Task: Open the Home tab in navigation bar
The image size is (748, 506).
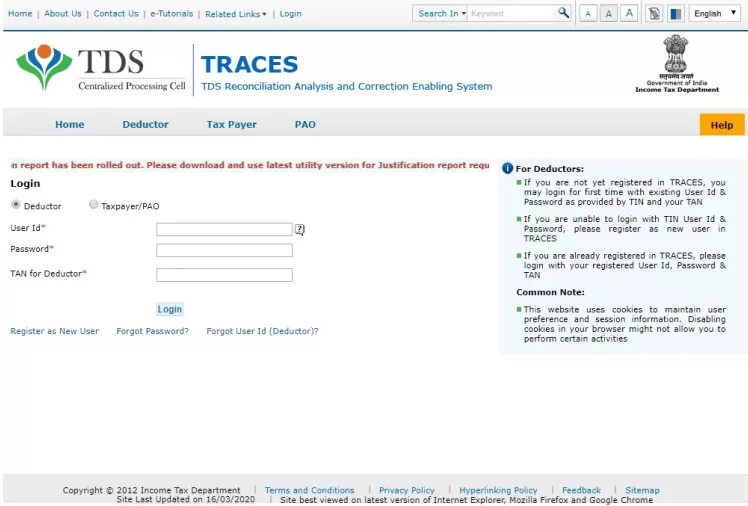Action: (x=70, y=124)
